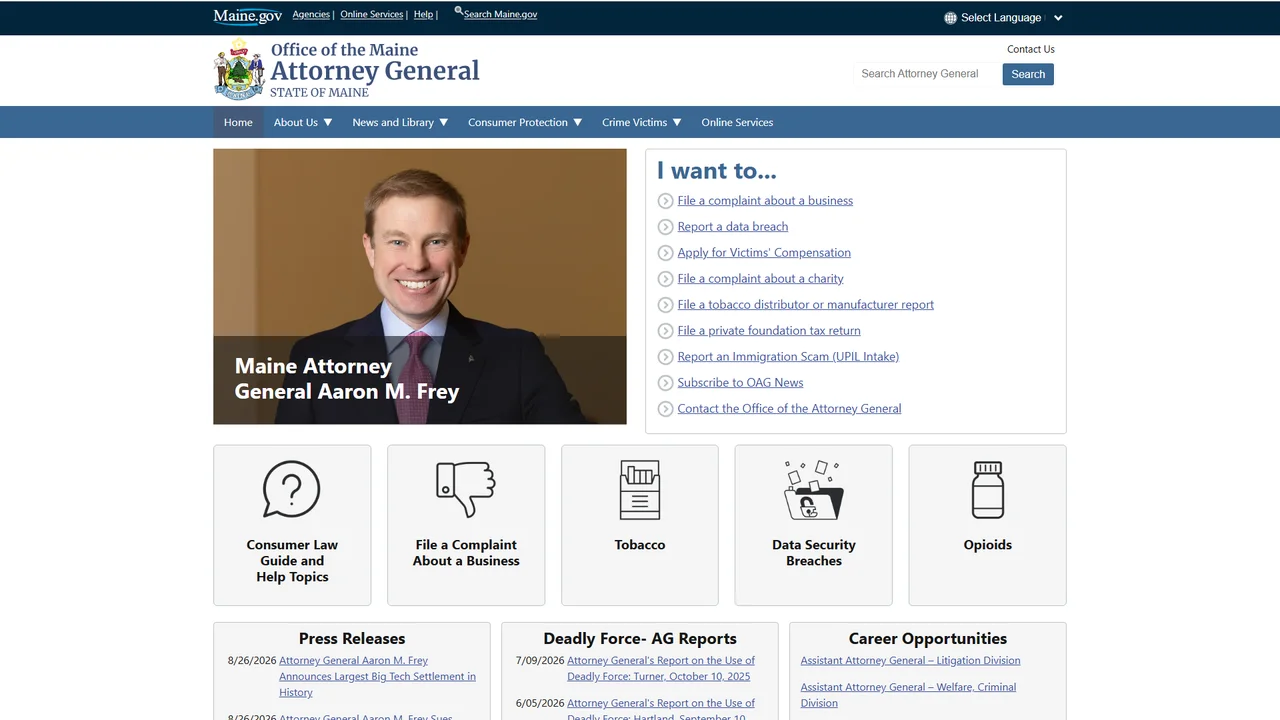1280x720 pixels.
Task: Click the Maine state seal logo
Action: (239, 69)
